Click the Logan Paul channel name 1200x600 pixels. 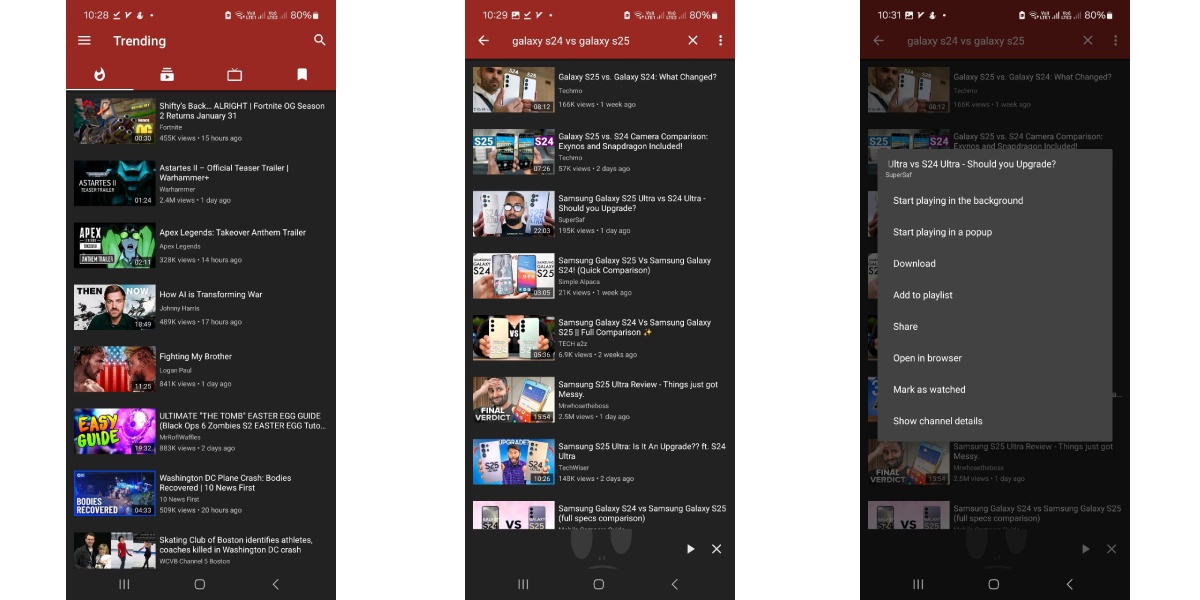176,370
